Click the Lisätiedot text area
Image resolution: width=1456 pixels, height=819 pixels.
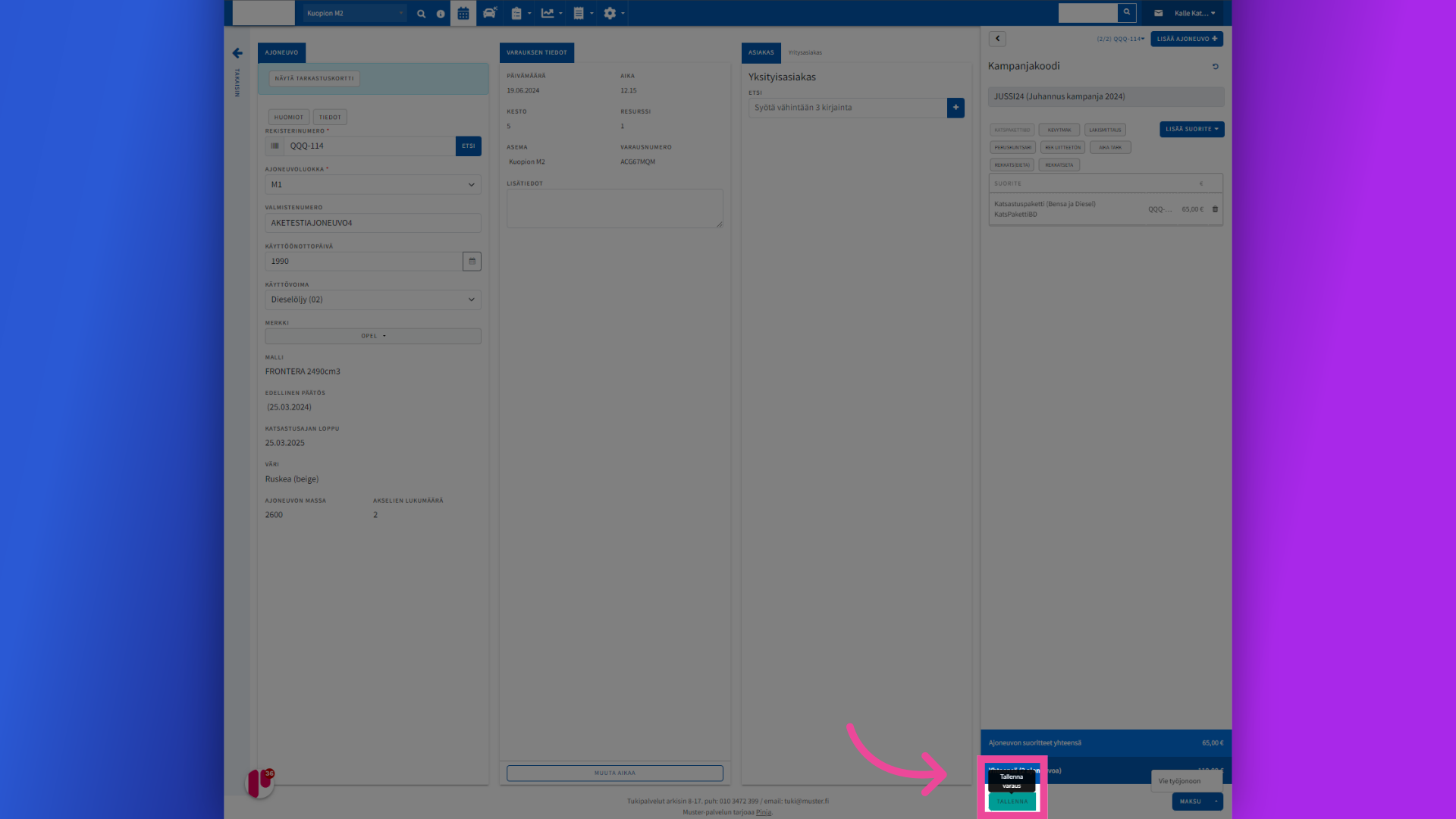click(615, 209)
